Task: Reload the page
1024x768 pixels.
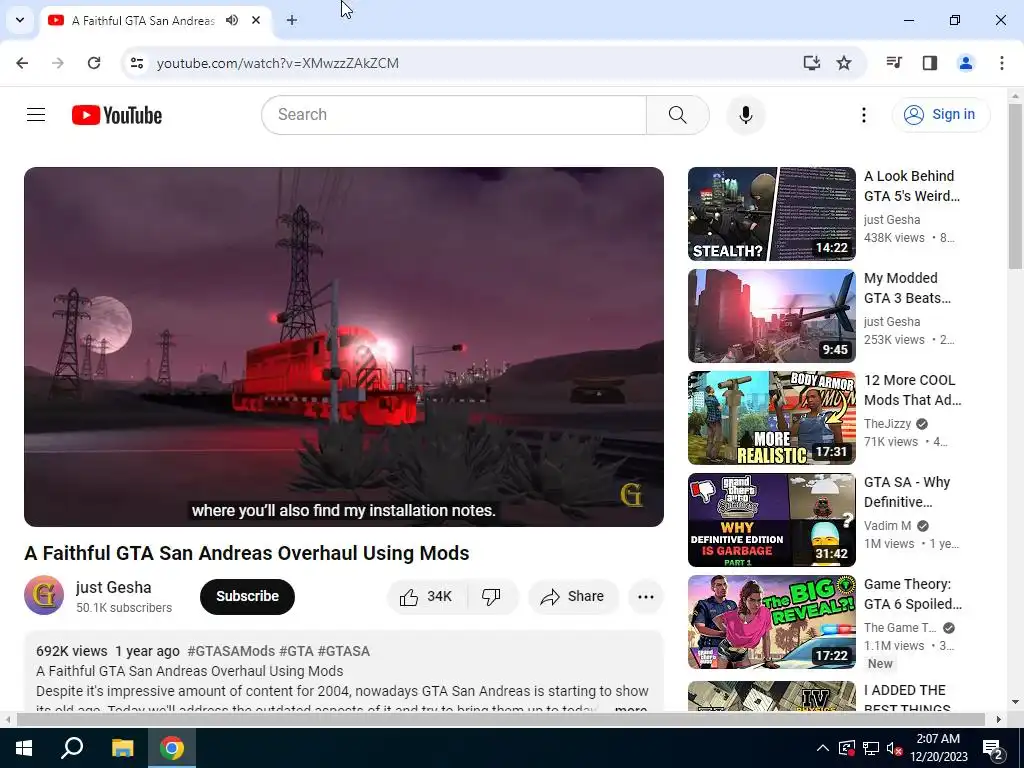Action: pos(94,63)
